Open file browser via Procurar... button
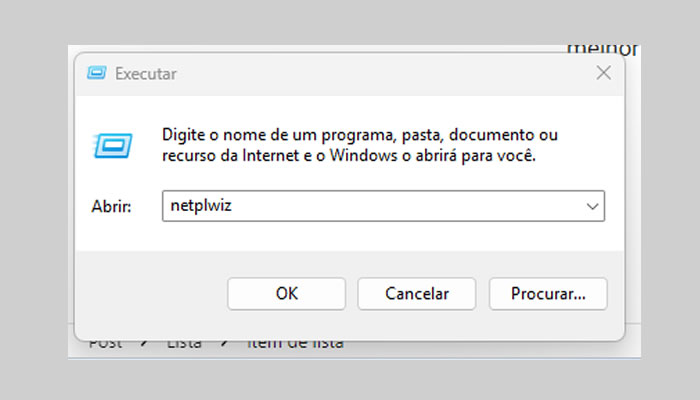 tap(547, 294)
